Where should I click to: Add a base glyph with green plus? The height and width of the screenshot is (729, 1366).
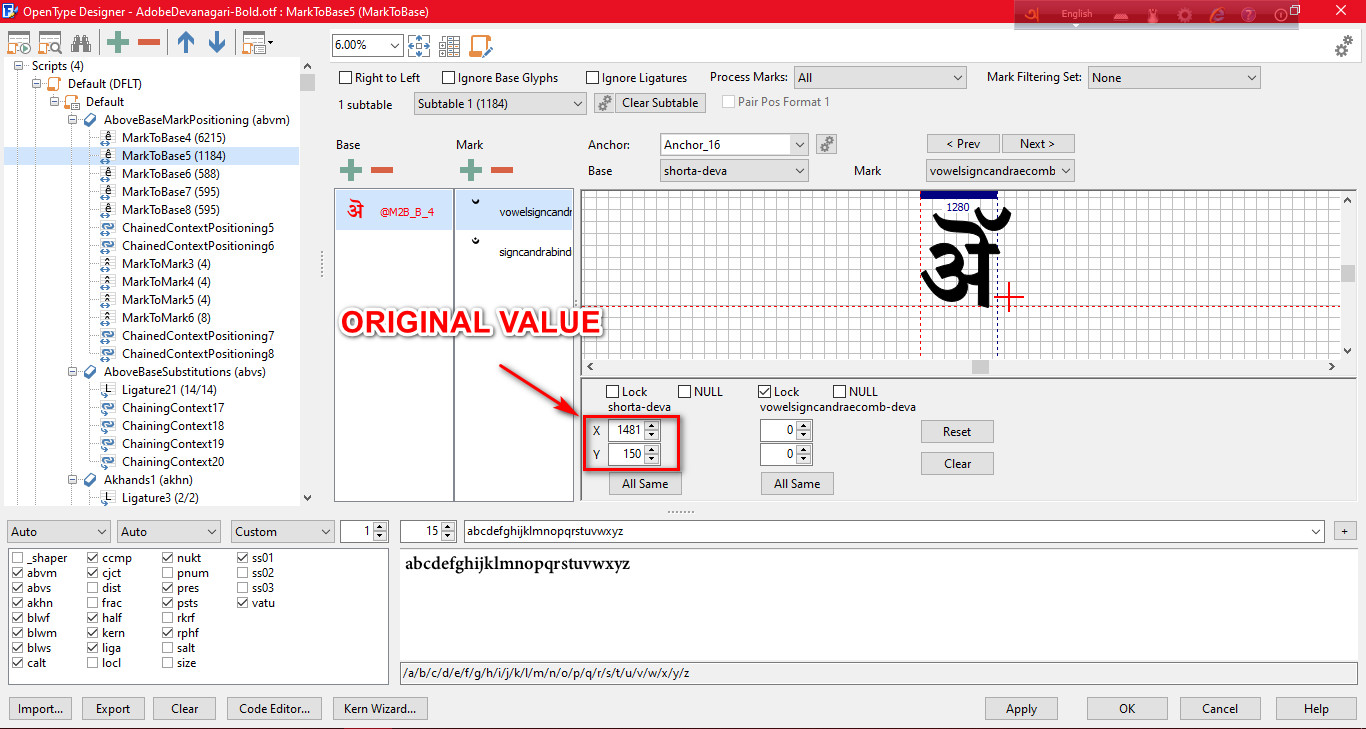click(350, 171)
